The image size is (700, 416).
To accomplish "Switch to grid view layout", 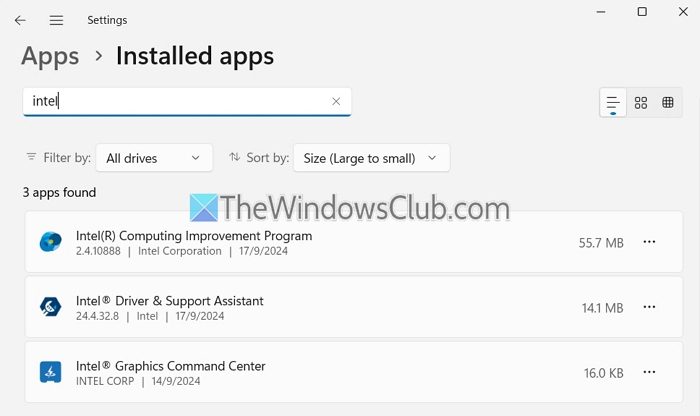I will coord(641,103).
